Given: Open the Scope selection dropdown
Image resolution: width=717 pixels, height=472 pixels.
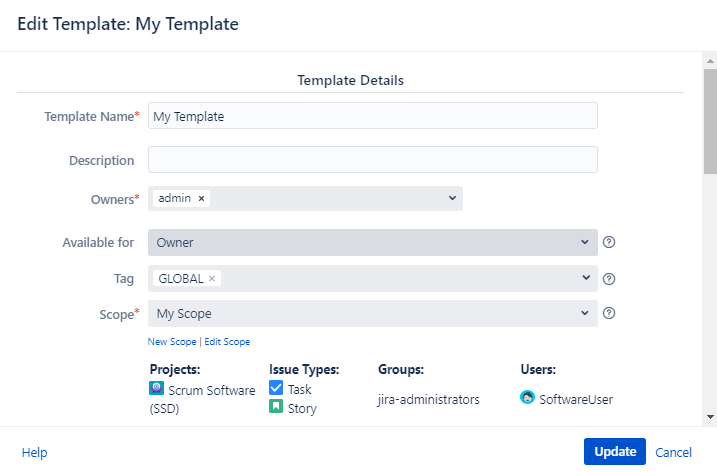Looking at the screenshot, I should [584, 314].
